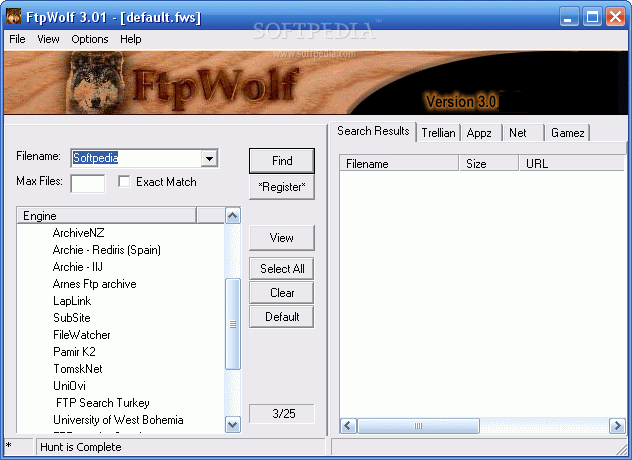Close the FtpWolf window
This screenshot has height=460, width=632.
[x=615, y=17]
